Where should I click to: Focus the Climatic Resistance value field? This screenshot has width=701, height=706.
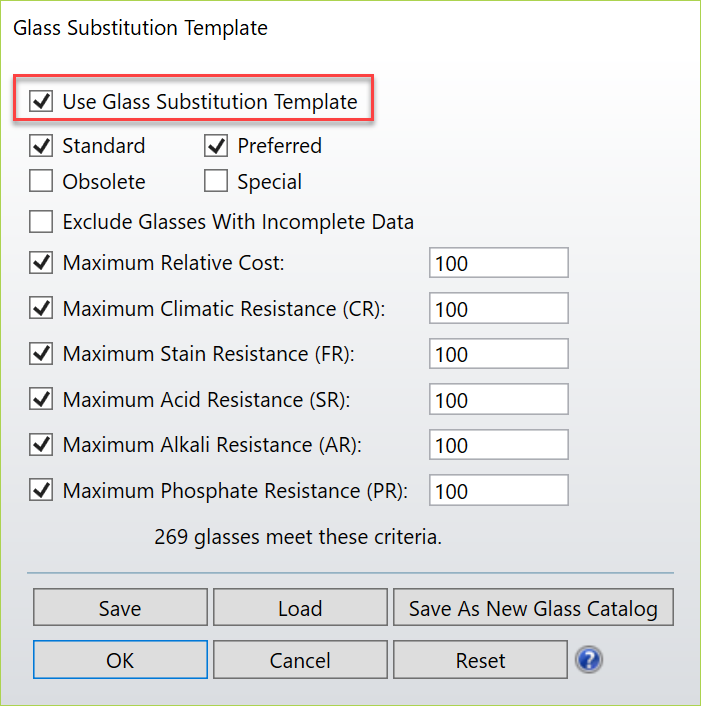498,309
